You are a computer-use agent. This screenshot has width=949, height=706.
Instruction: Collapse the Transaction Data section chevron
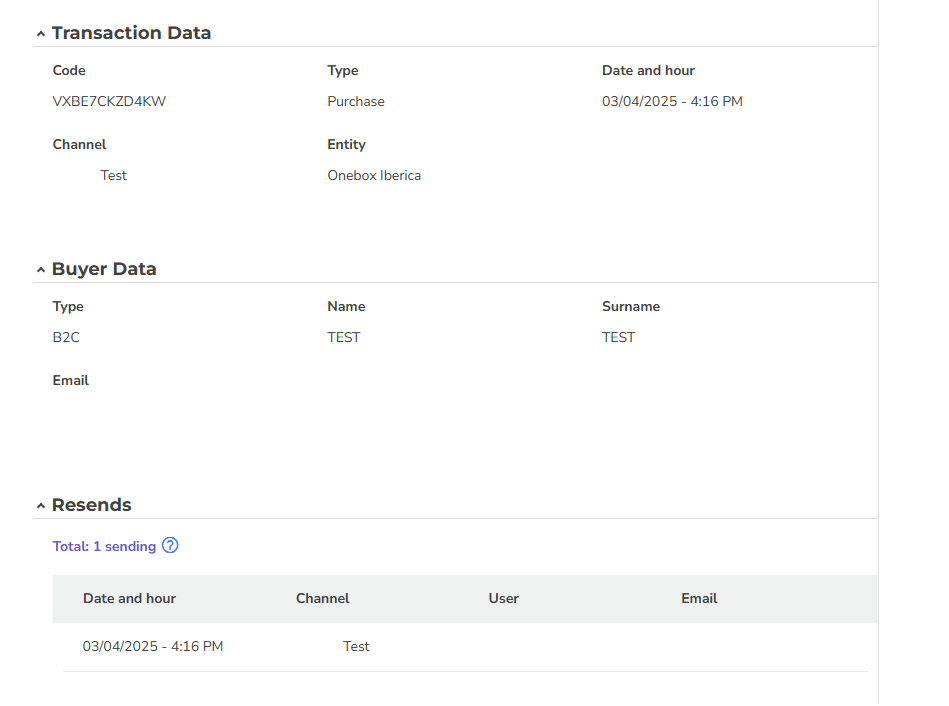(41, 34)
